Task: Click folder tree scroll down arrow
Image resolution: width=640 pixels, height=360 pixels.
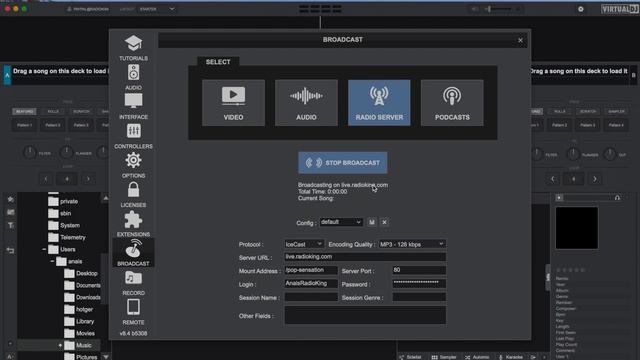Action: [106, 357]
